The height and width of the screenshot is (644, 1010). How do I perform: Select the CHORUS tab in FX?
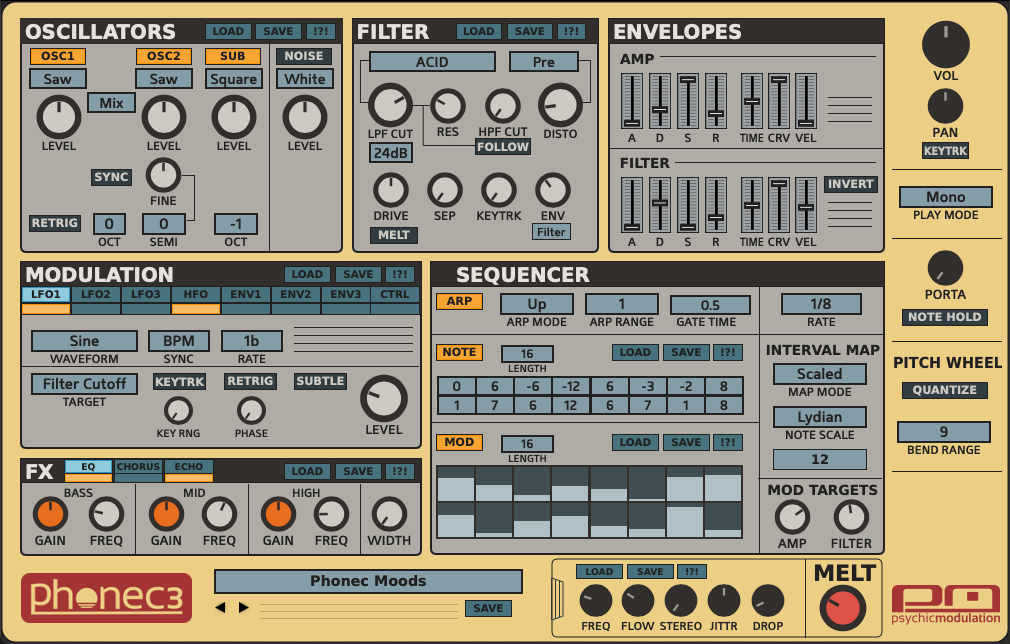pyautogui.click(x=138, y=467)
